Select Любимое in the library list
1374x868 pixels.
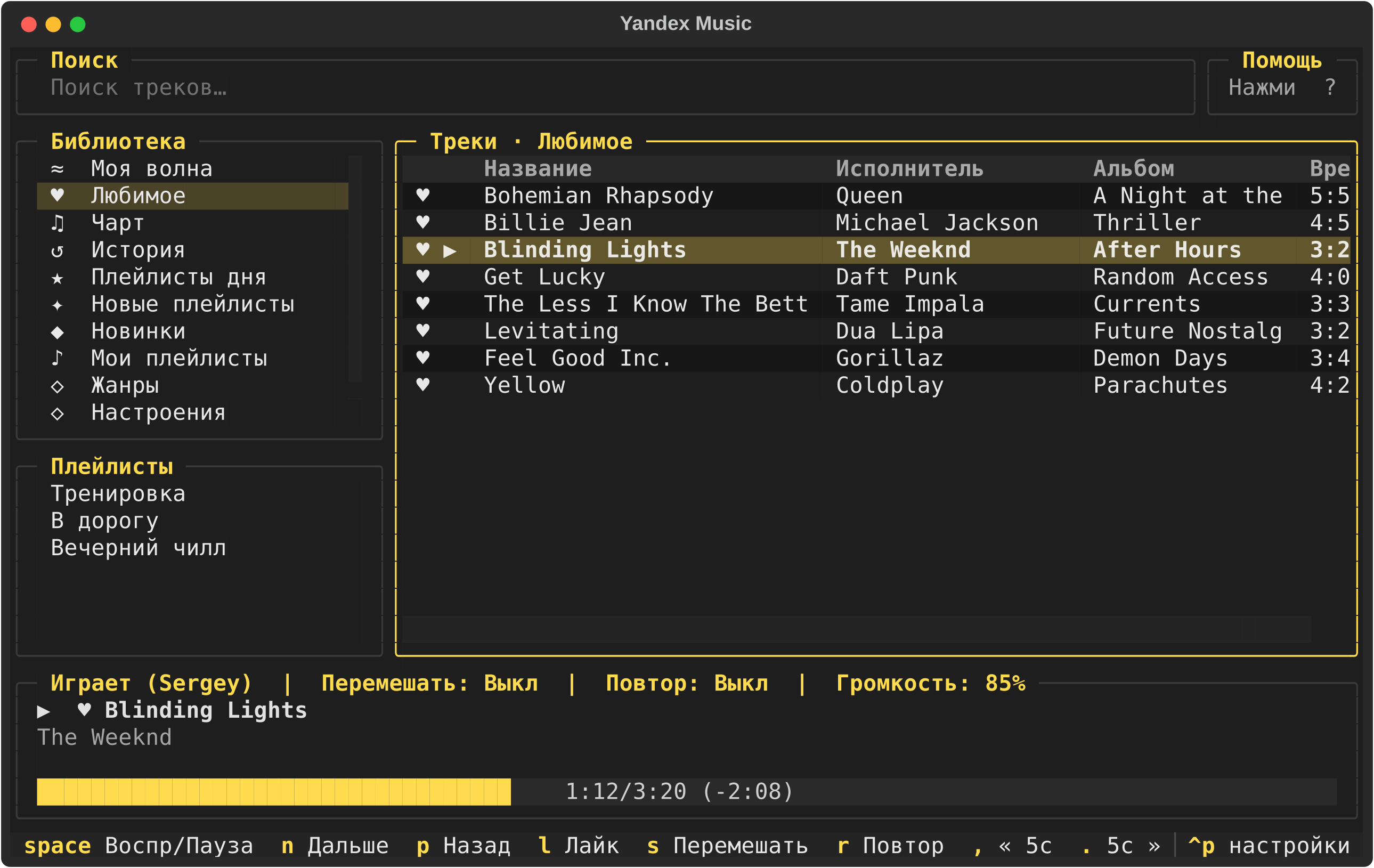193,196
